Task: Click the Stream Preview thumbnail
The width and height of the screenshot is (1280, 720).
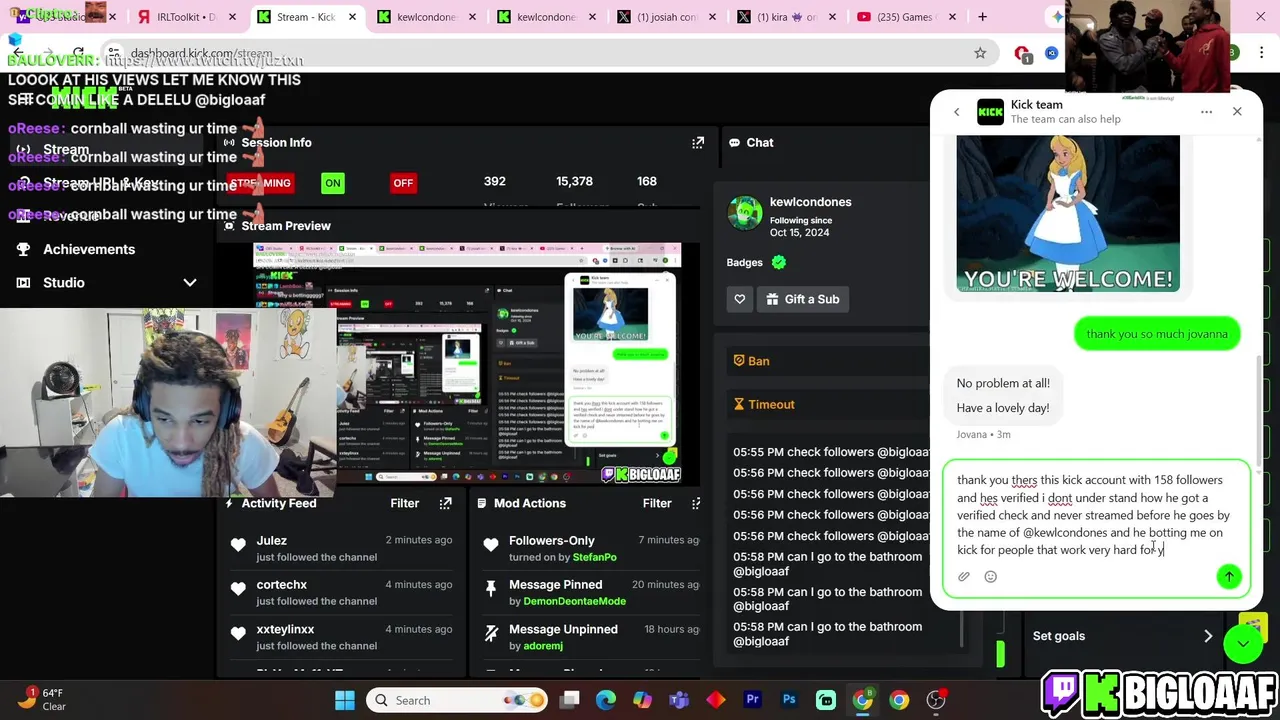Action: [x=467, y=364]
